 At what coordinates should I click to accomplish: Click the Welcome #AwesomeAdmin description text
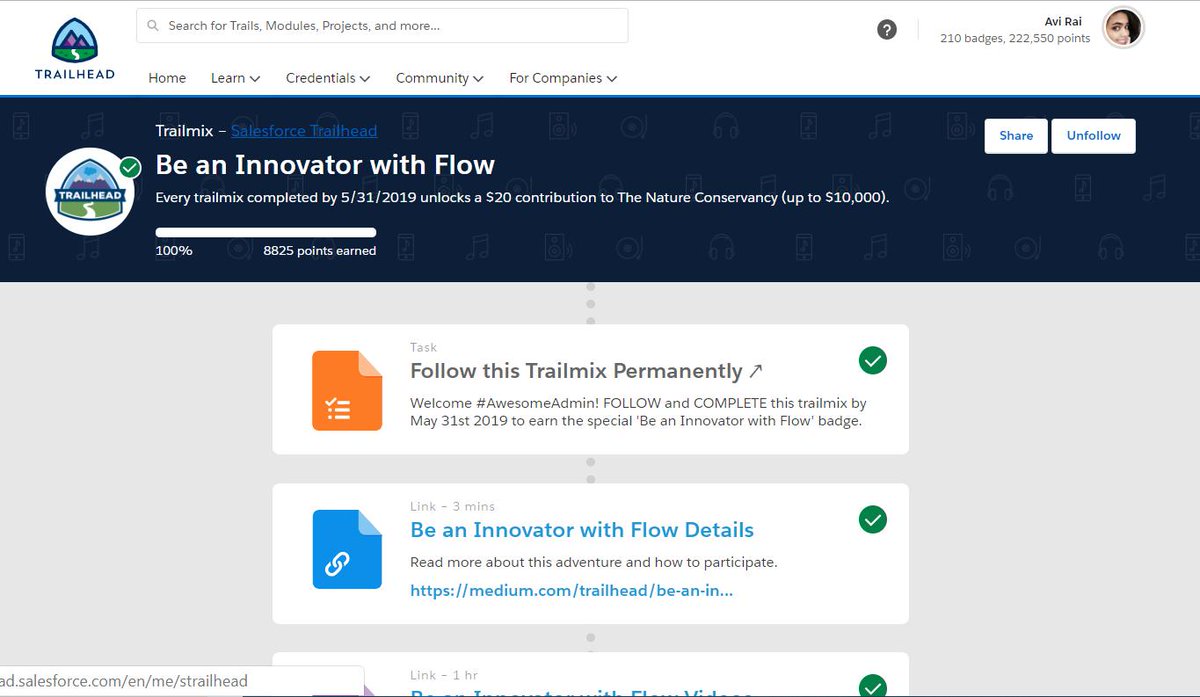point(638,412)
